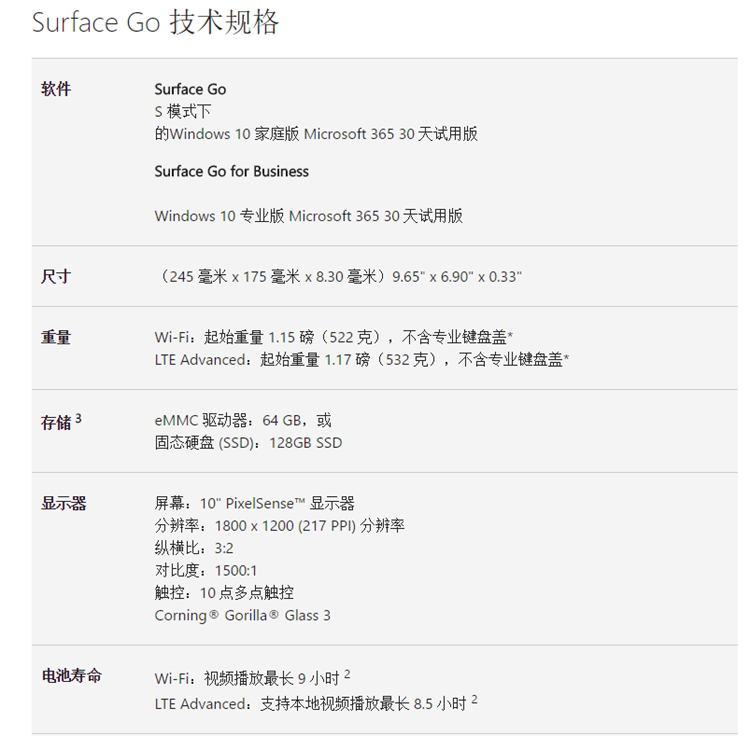This screenshot has height=736, width=750.
Task: Click the 1800 x 1200 分辨率 line
Action: 279,525
